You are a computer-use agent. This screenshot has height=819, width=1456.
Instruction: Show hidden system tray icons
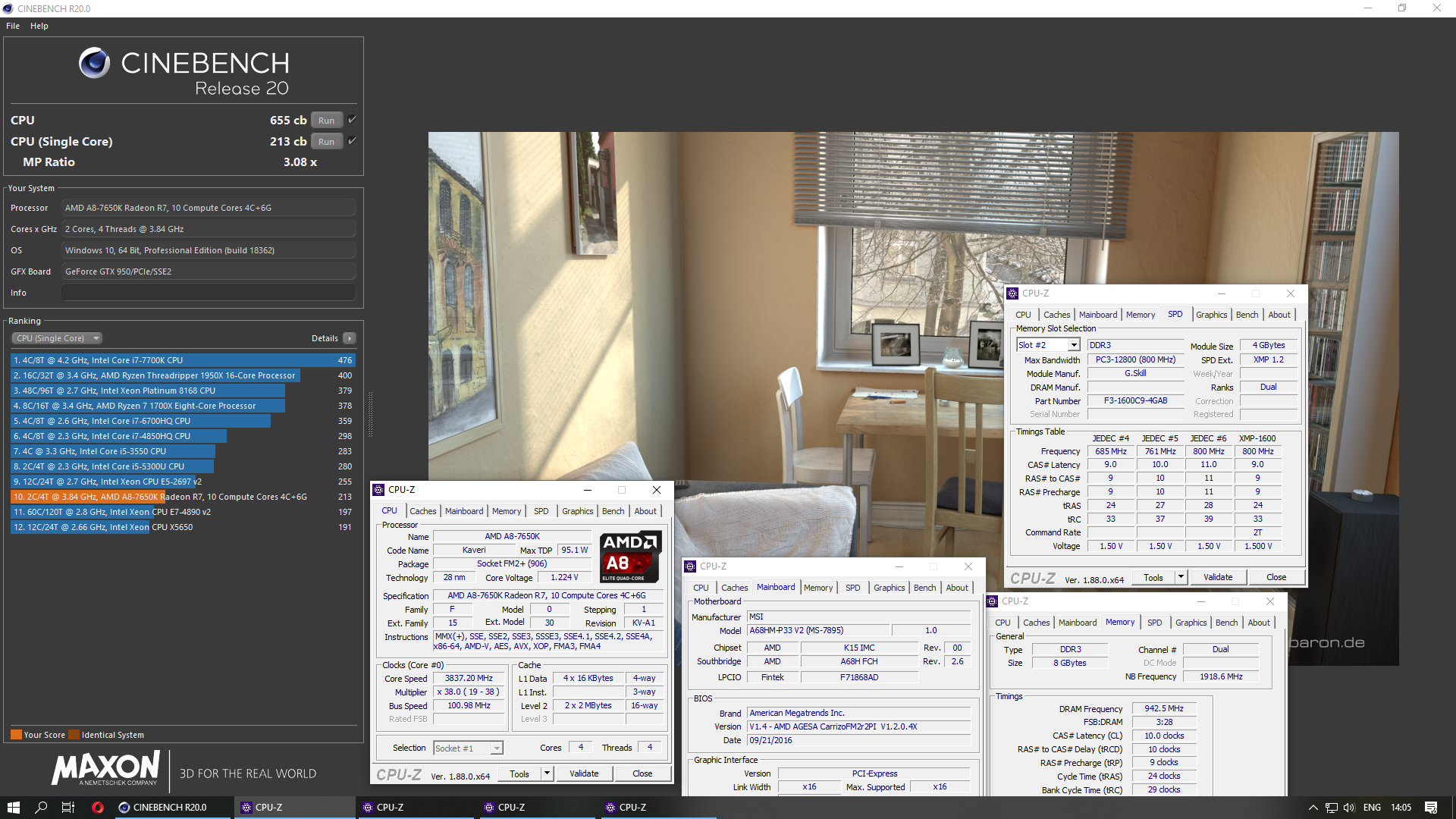pos(1313,808)
